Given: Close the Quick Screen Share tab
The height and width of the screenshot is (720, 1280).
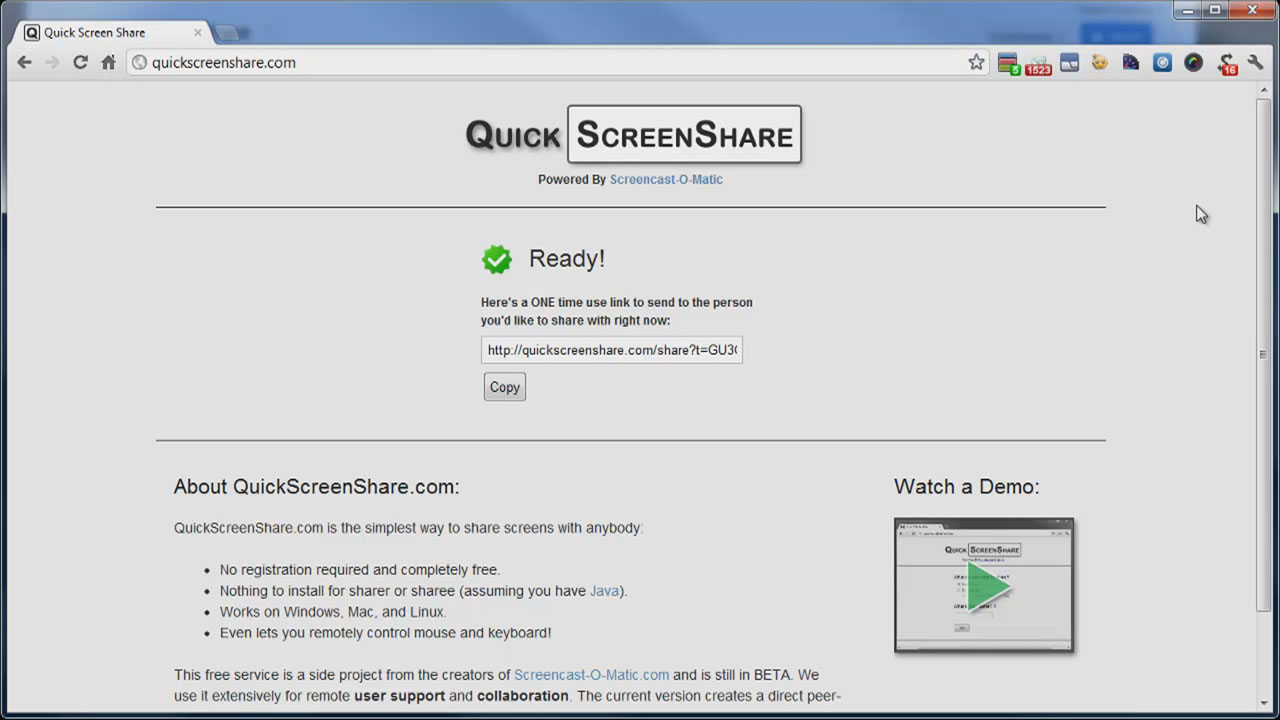Looking at the screenshot, I should click(x=198, y=32).
